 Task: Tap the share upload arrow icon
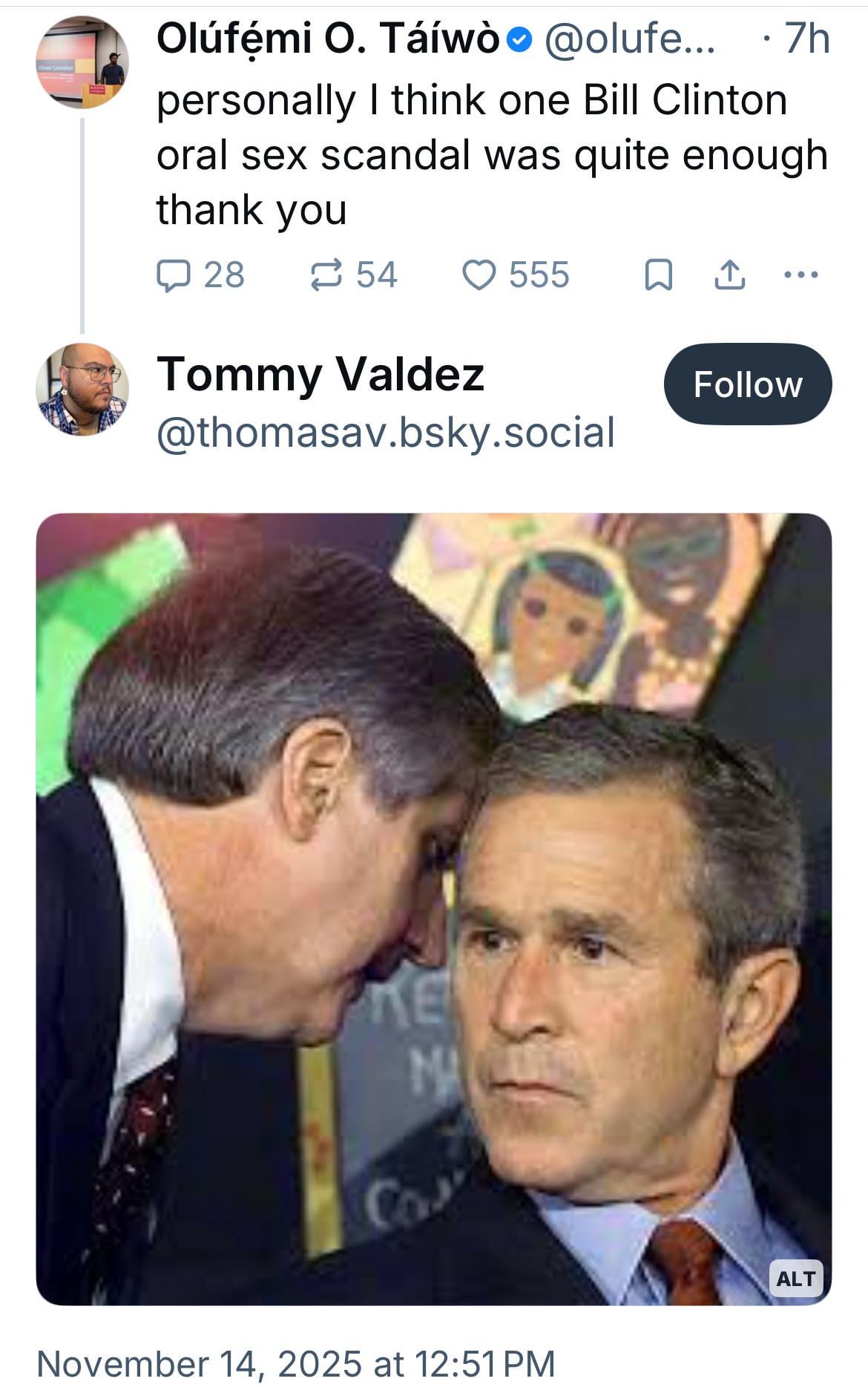pyautogui.click(x=729, y=275)
